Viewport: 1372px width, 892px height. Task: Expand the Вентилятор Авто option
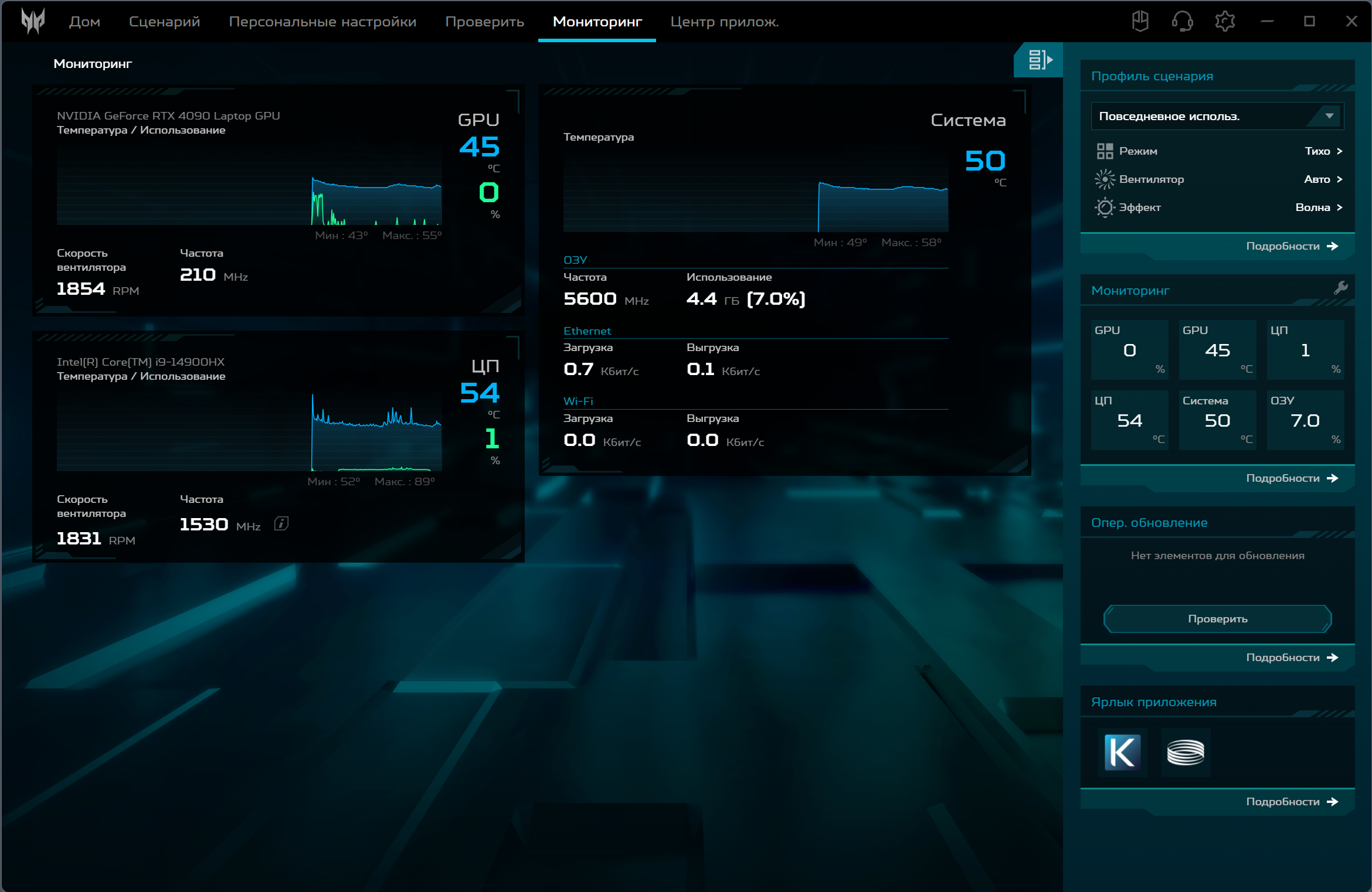[1323, 179]
